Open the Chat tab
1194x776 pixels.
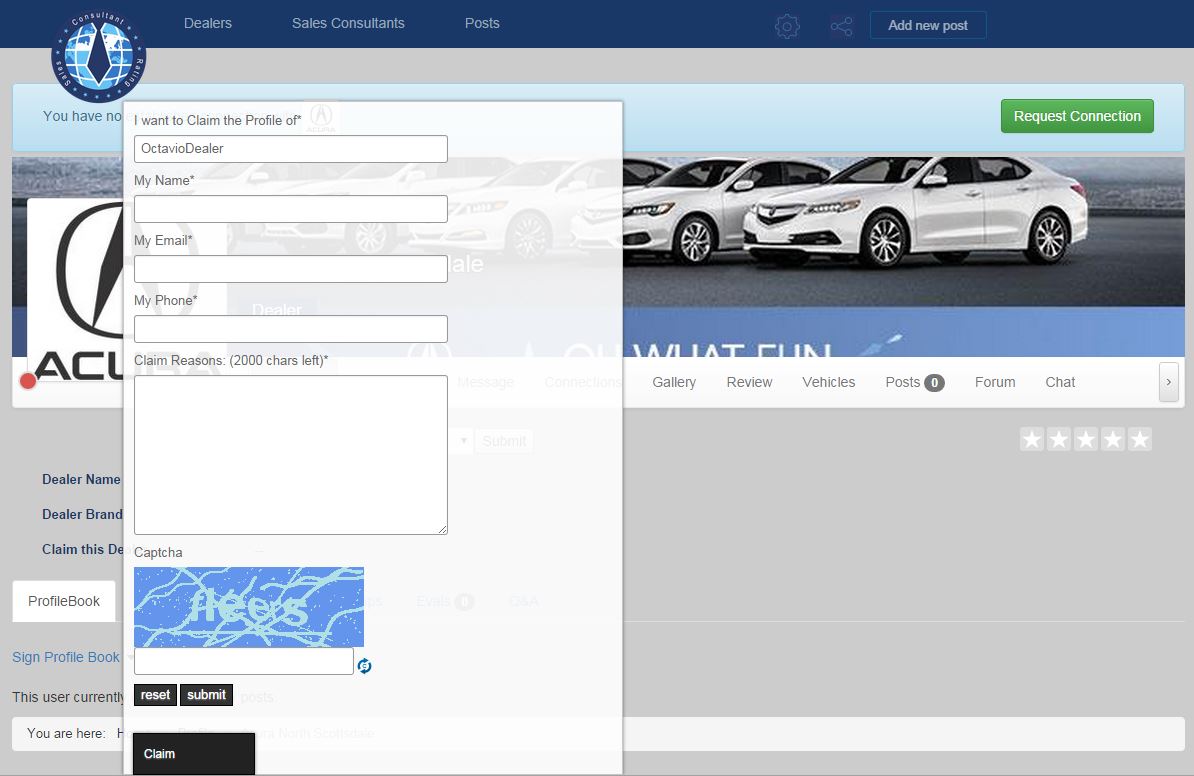(x=1060, y=382)
